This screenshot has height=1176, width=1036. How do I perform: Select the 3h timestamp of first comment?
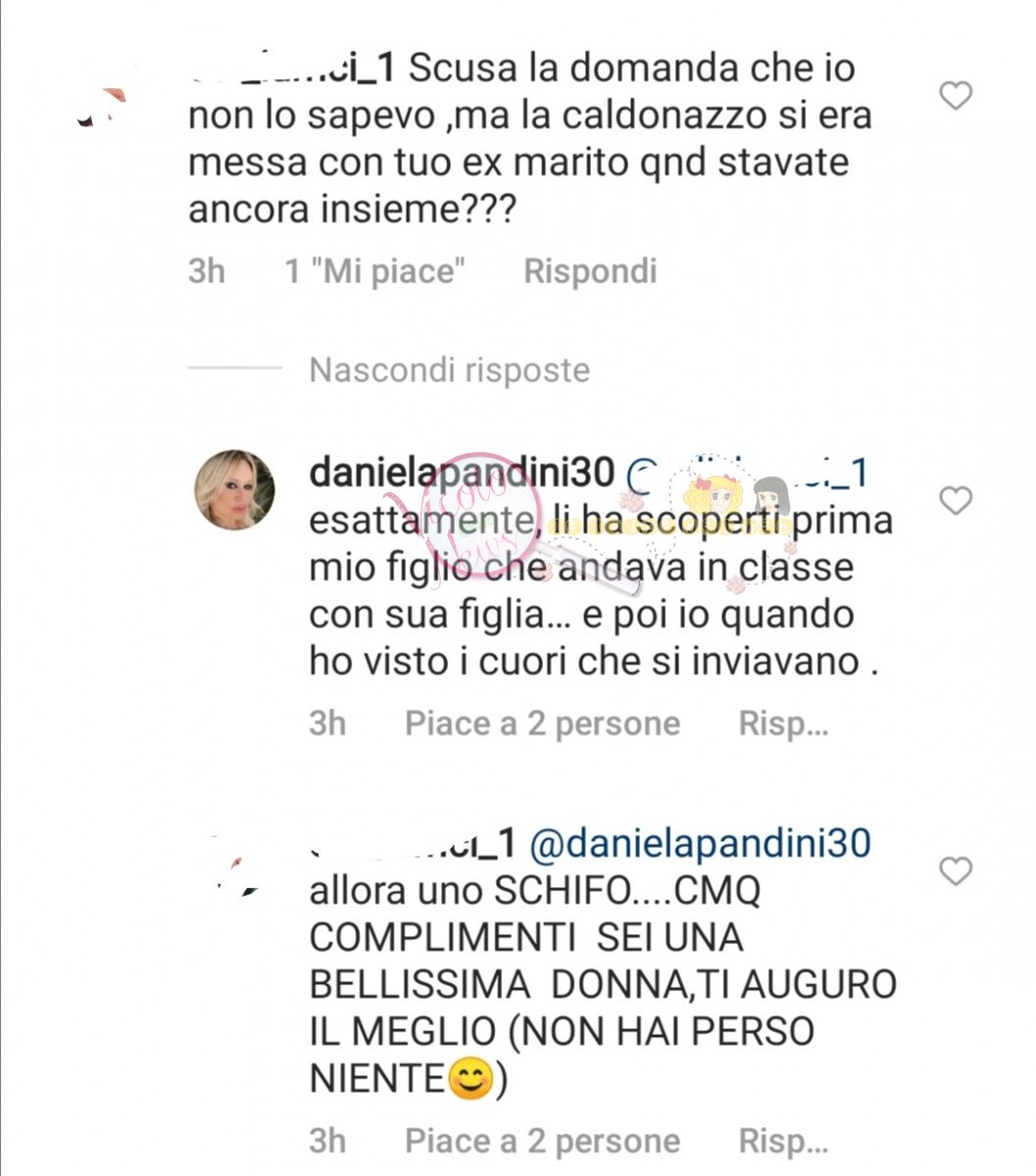coord(207,270)
